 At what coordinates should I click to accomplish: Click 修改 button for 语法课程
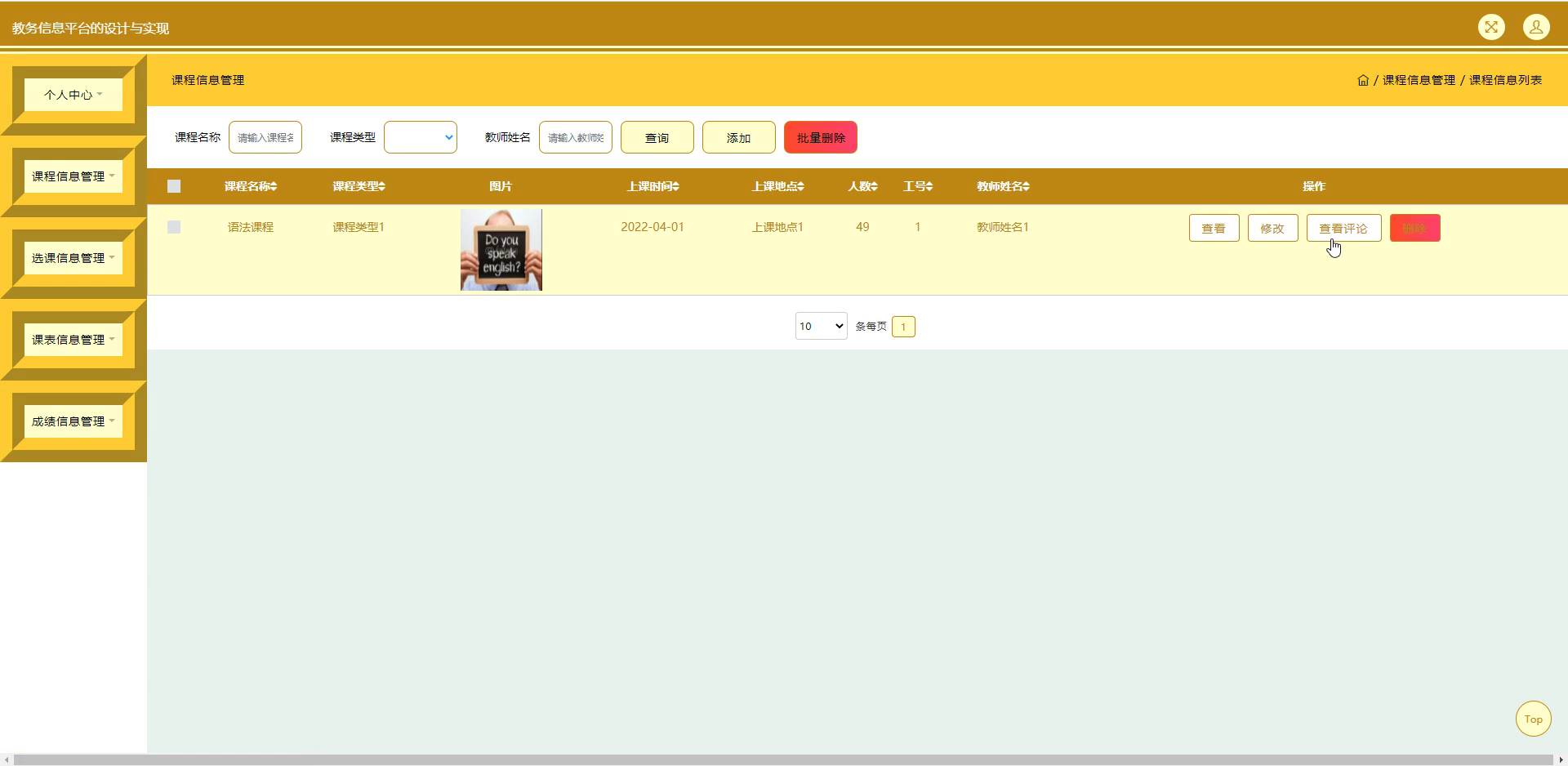click(1273, 228)
